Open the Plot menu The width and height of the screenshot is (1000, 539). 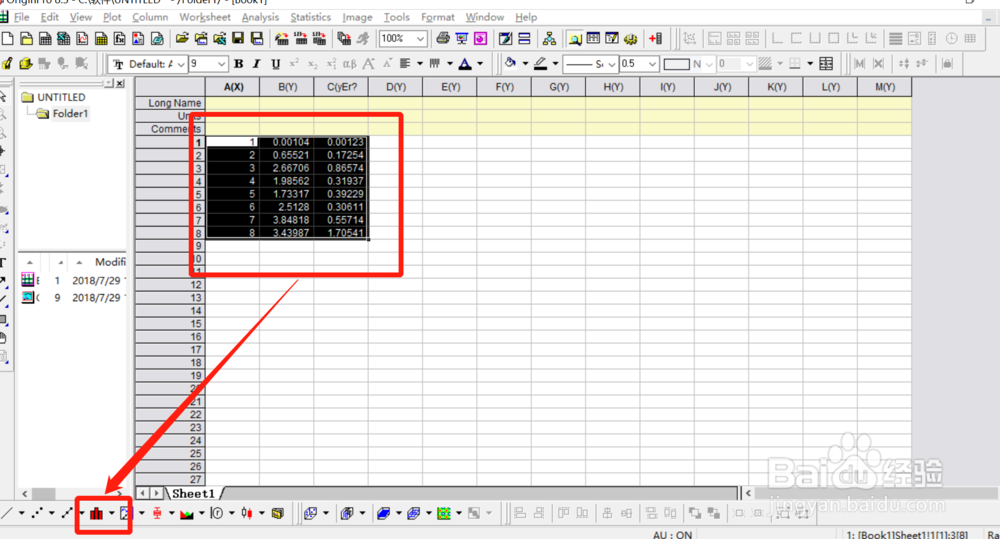point(112,17)
